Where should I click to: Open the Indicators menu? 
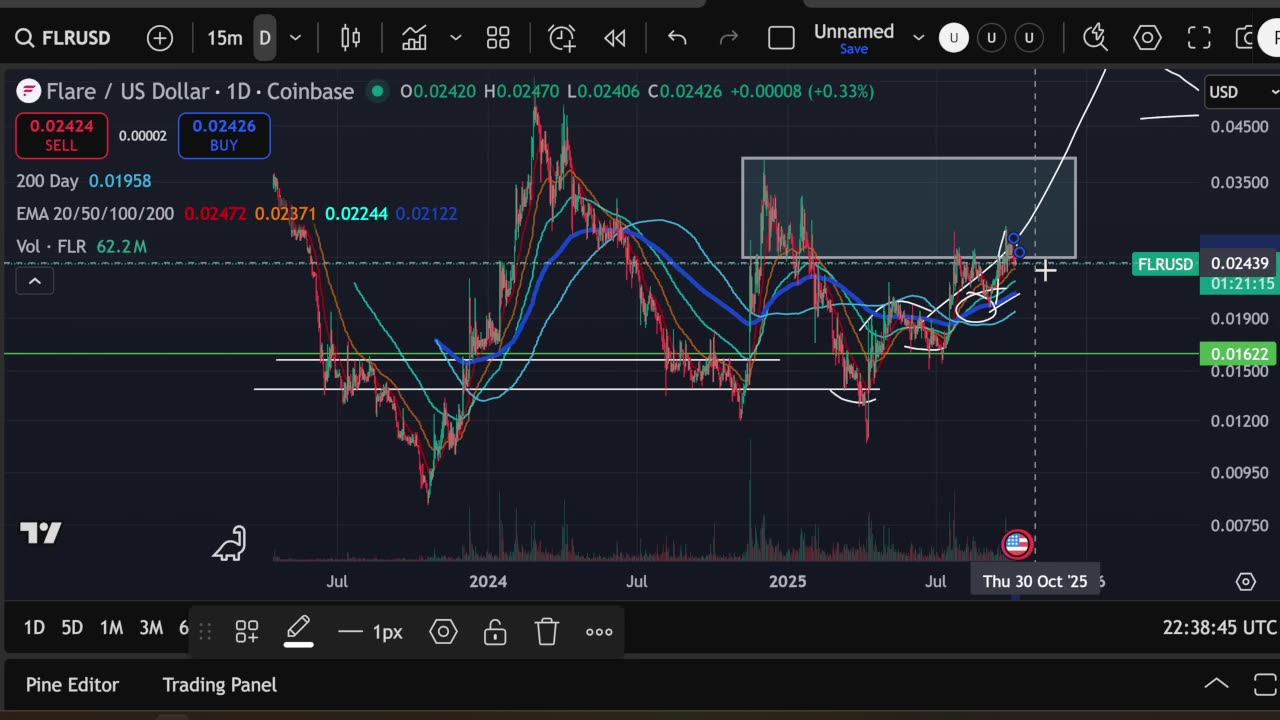tap(414, 38)
